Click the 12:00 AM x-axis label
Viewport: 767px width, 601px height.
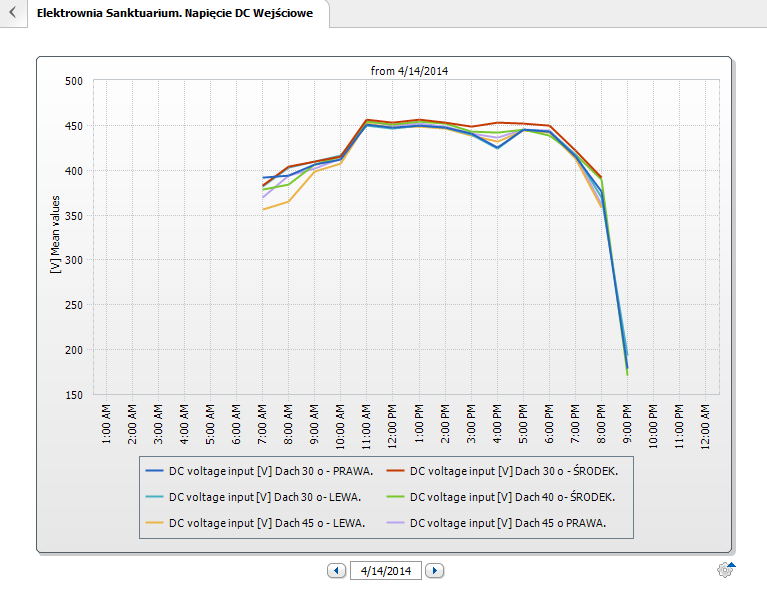point(705,426)
